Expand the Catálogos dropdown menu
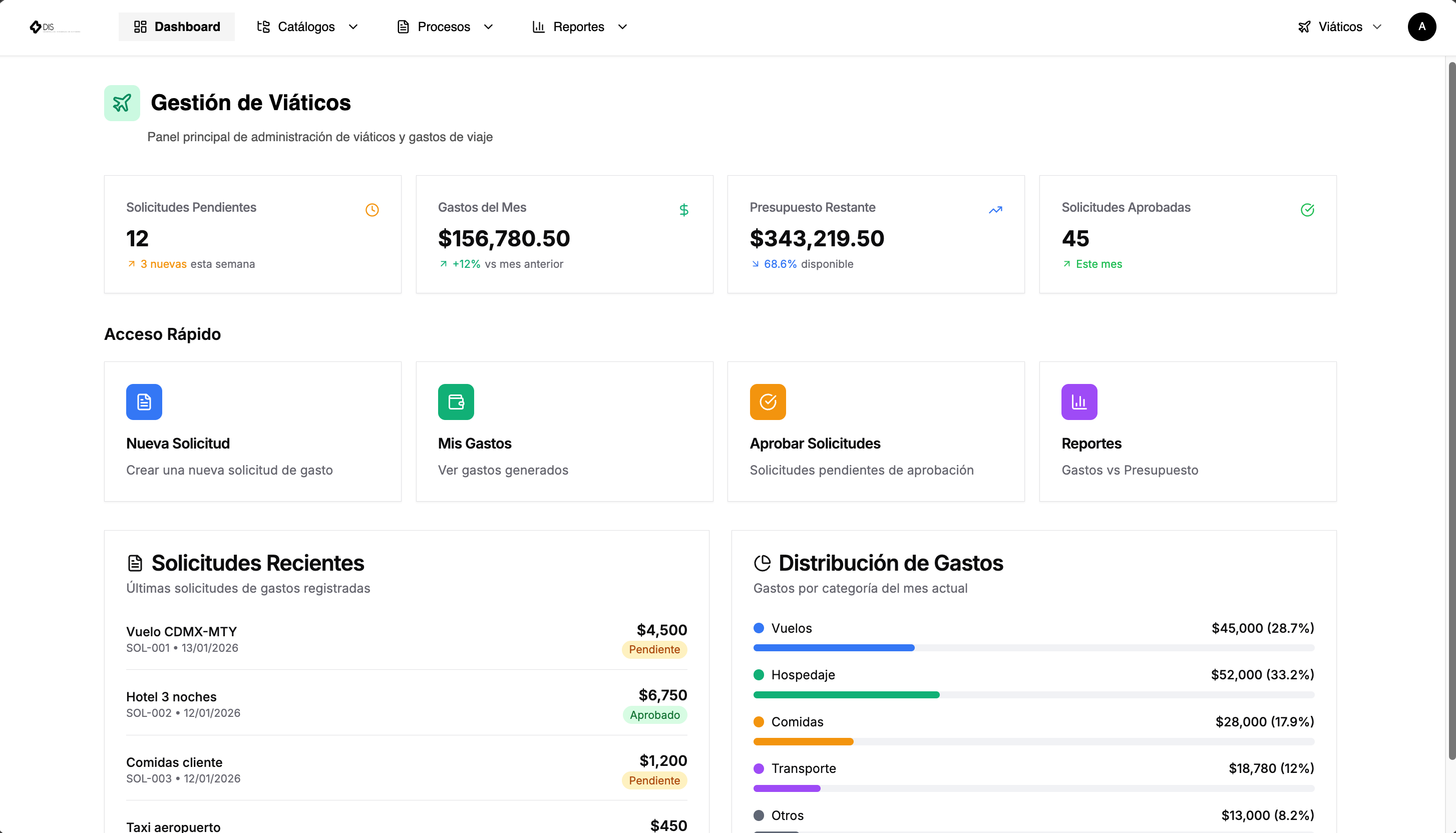This screenshot has height=833, width=1456. [308, 27]
